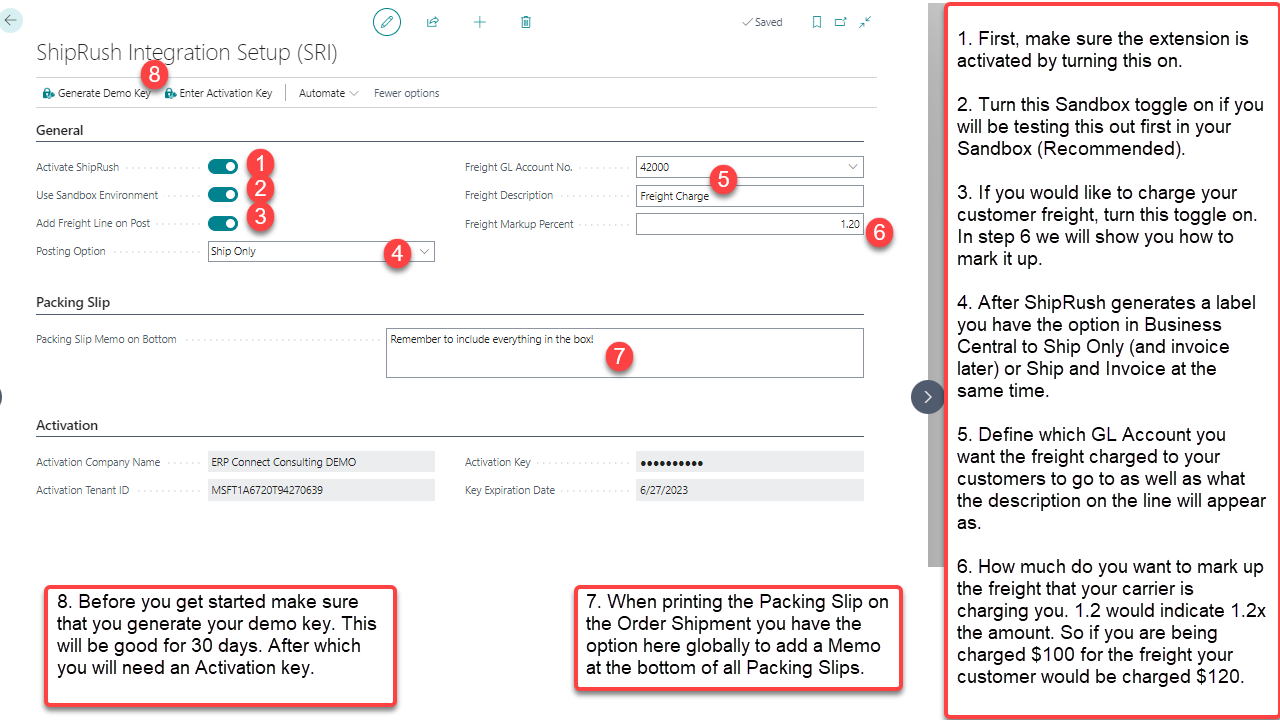Click the Use Sandbox Environment label
The image size is (1280, 720).
point(97,195)
